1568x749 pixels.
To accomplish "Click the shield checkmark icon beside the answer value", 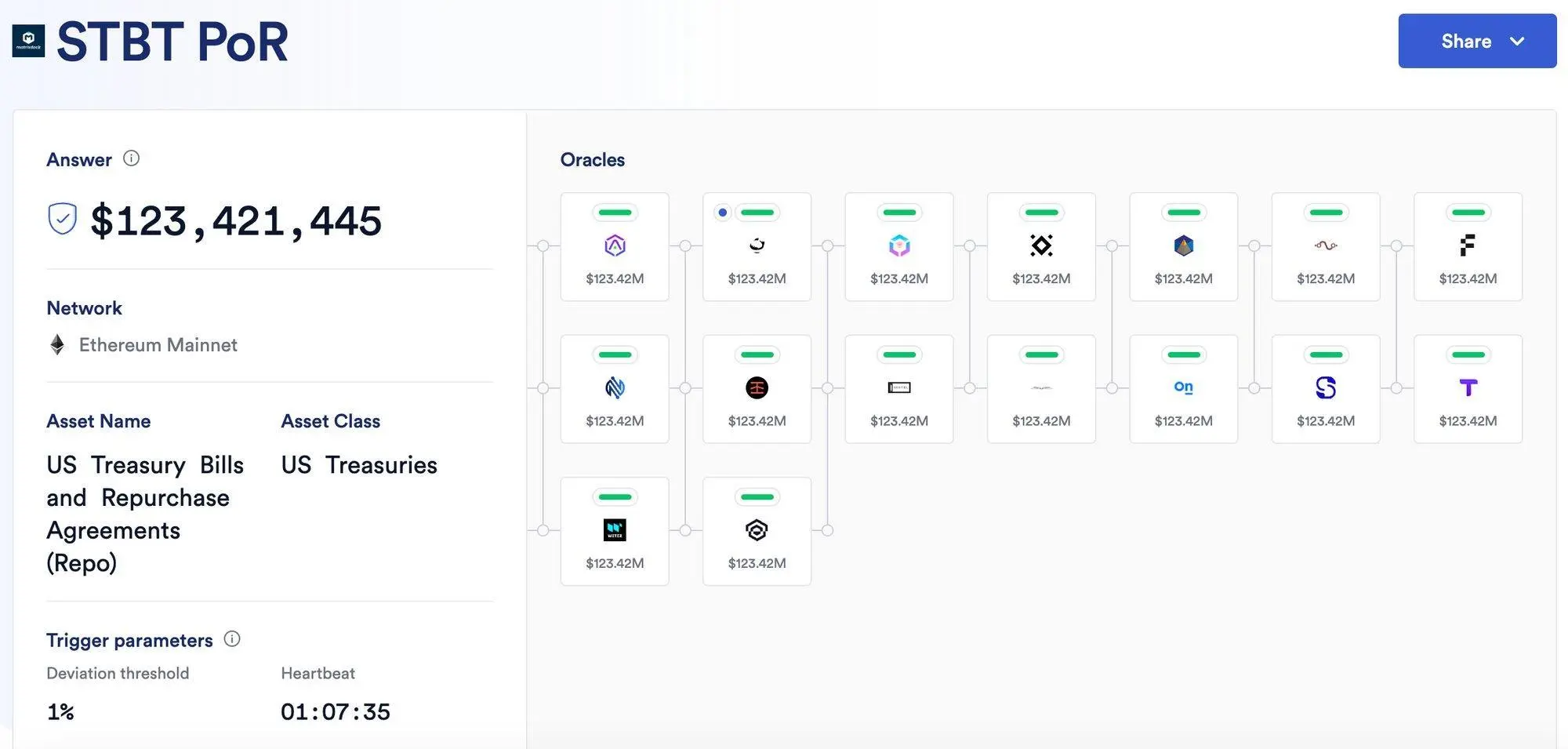I will [62, 219].
